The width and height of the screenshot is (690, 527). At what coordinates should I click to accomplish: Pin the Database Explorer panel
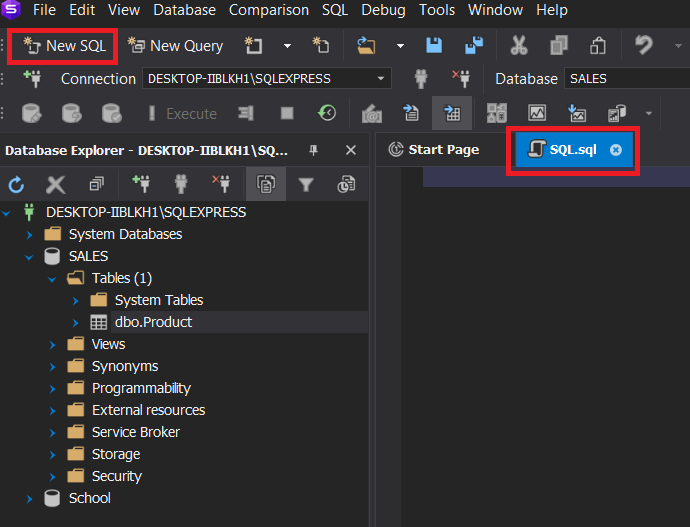click(313, 150)
